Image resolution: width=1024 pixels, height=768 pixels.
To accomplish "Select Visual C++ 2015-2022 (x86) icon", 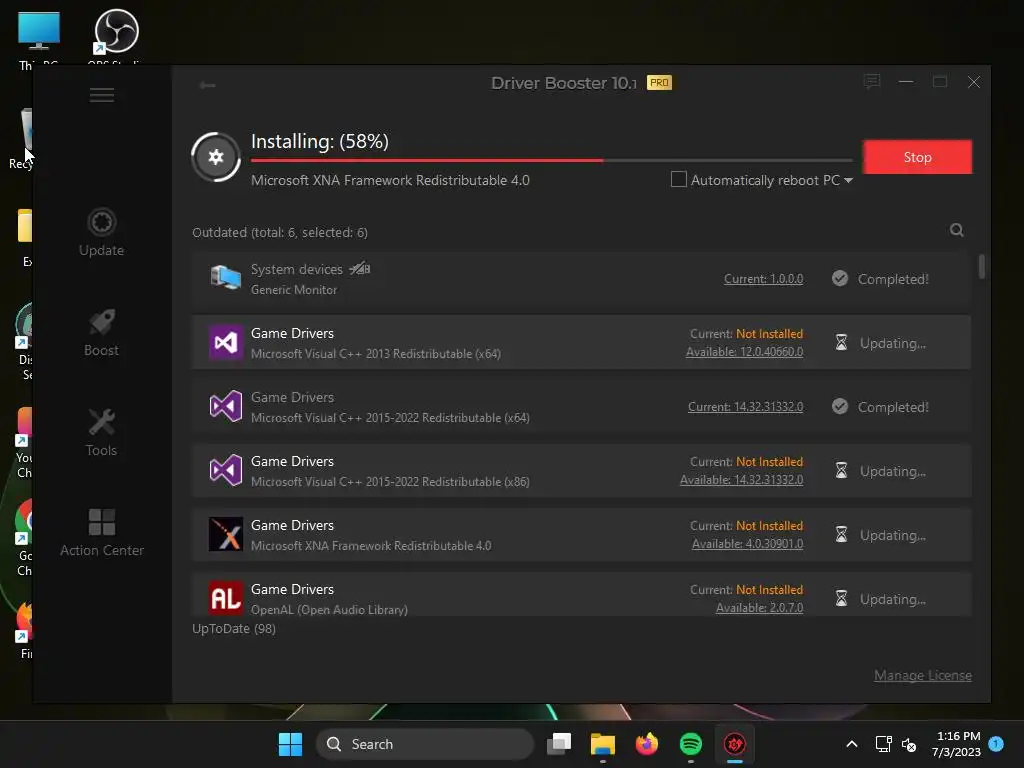I will pos(225,470).
